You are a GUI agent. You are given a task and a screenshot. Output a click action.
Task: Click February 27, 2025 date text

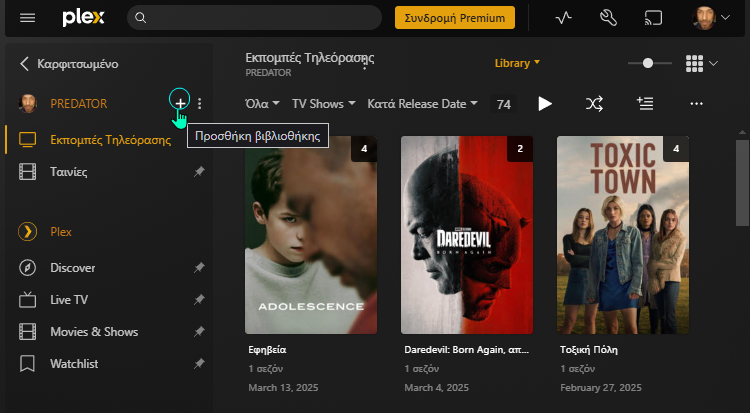[601, 388]
